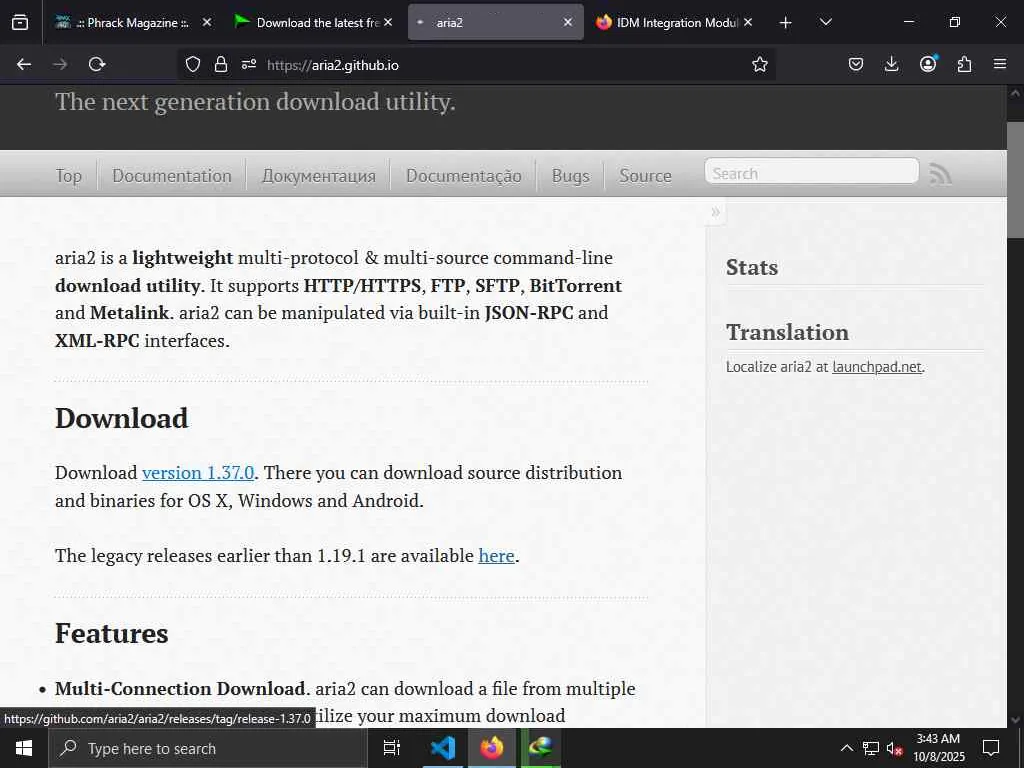Open the Firefox downloads panel
1024x768 pixels.
pos(891,64)
